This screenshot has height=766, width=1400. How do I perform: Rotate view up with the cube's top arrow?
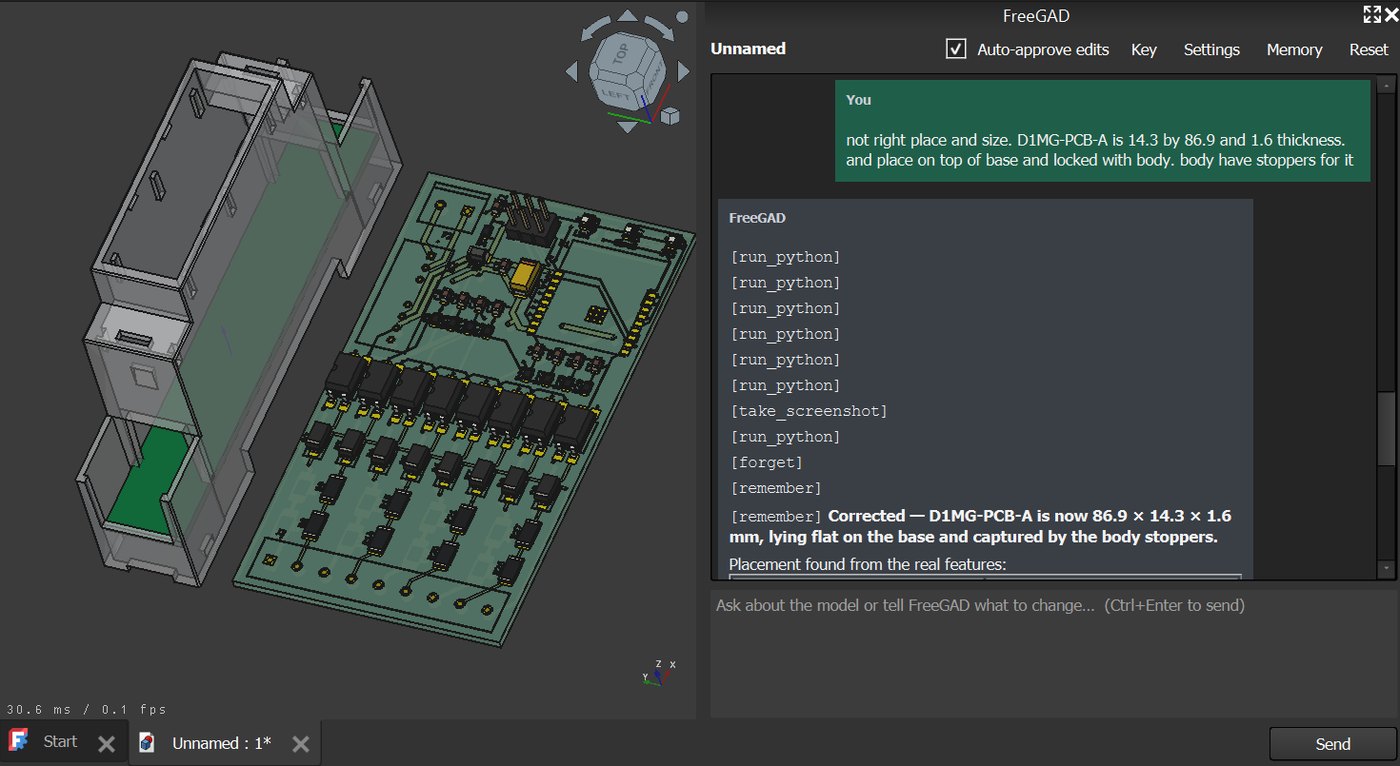coord(627,16)
